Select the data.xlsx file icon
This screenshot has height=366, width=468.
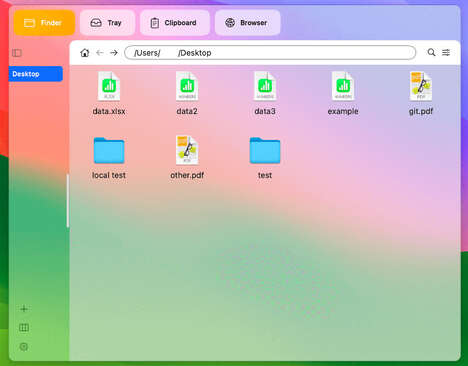(x=109, y=86)
